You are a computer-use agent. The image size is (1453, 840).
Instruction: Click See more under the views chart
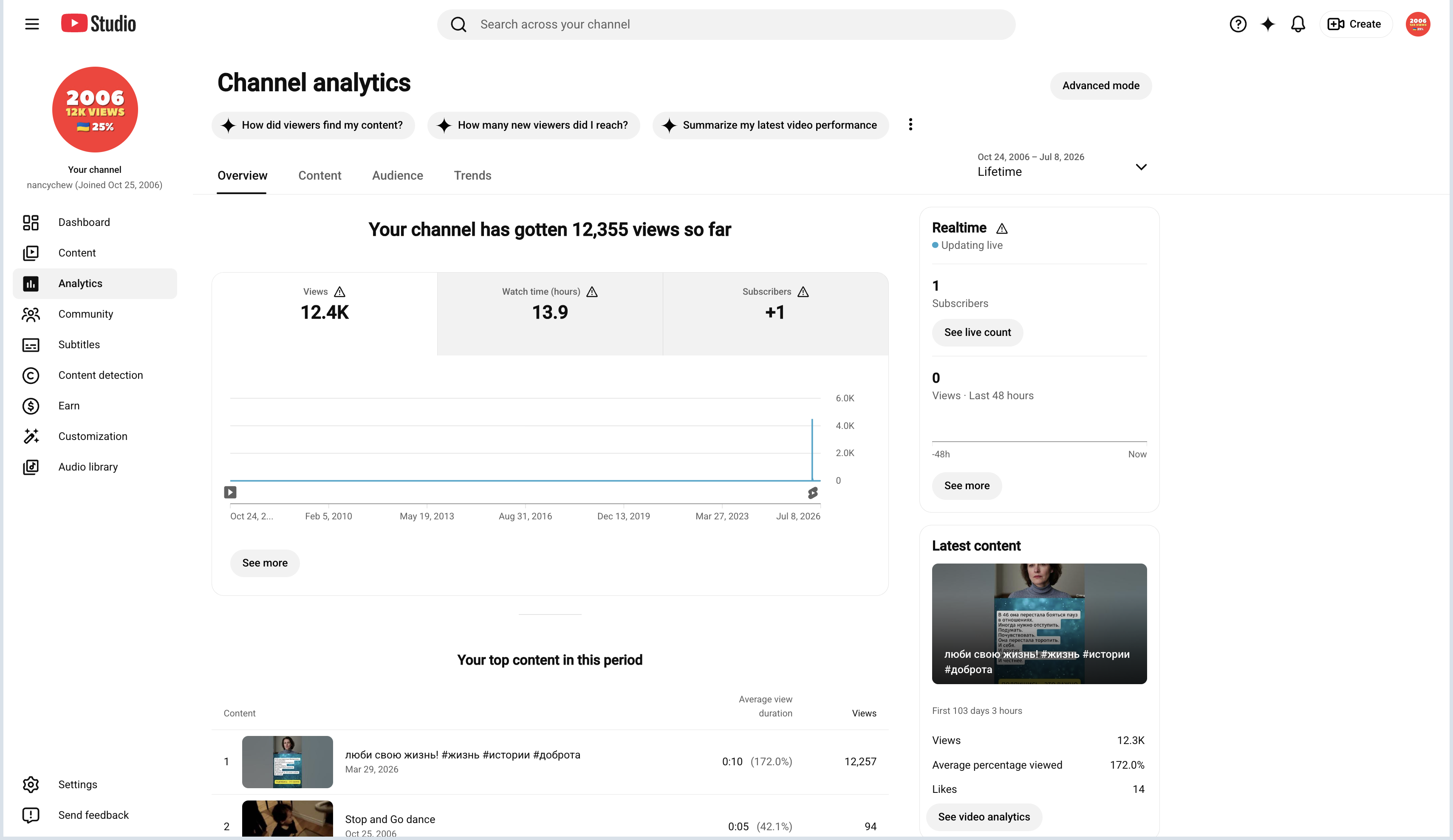265,563
